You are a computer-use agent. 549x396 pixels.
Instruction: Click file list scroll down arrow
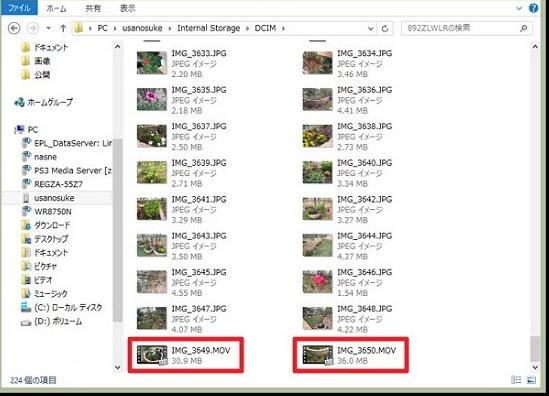tap(535, 367)
